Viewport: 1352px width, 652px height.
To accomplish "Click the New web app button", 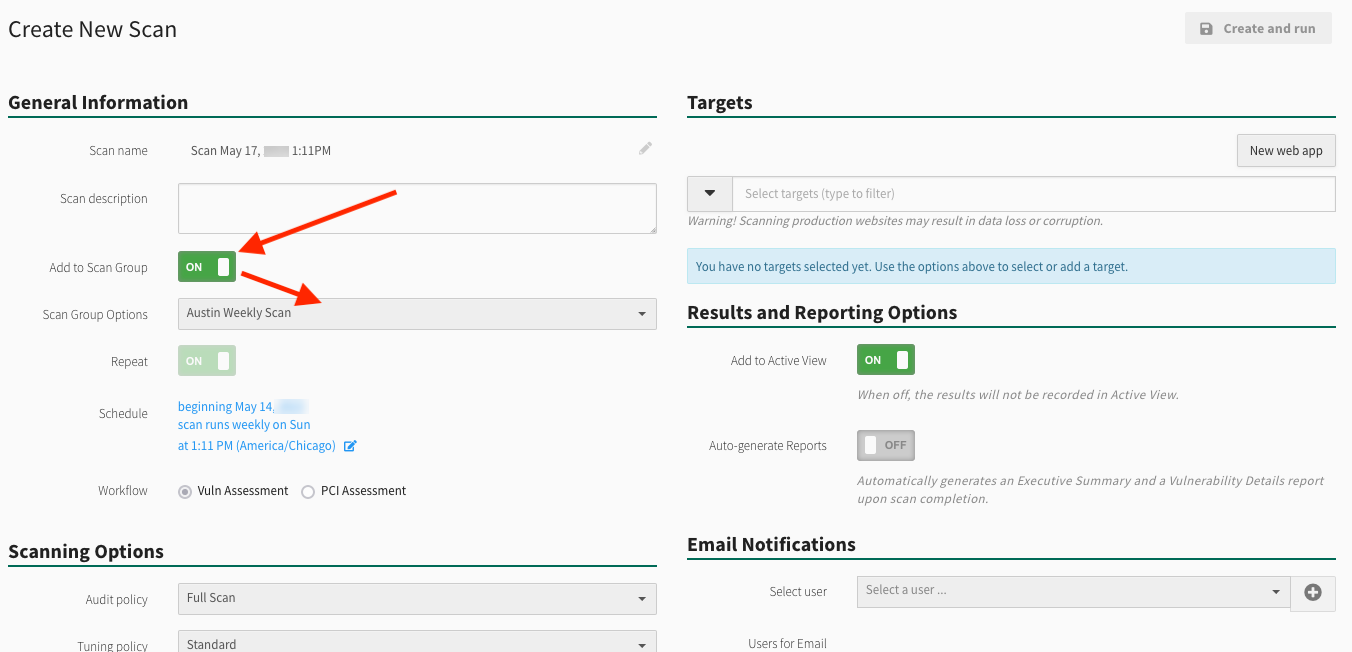I will pyautogui.click(x=1285, y=151).
